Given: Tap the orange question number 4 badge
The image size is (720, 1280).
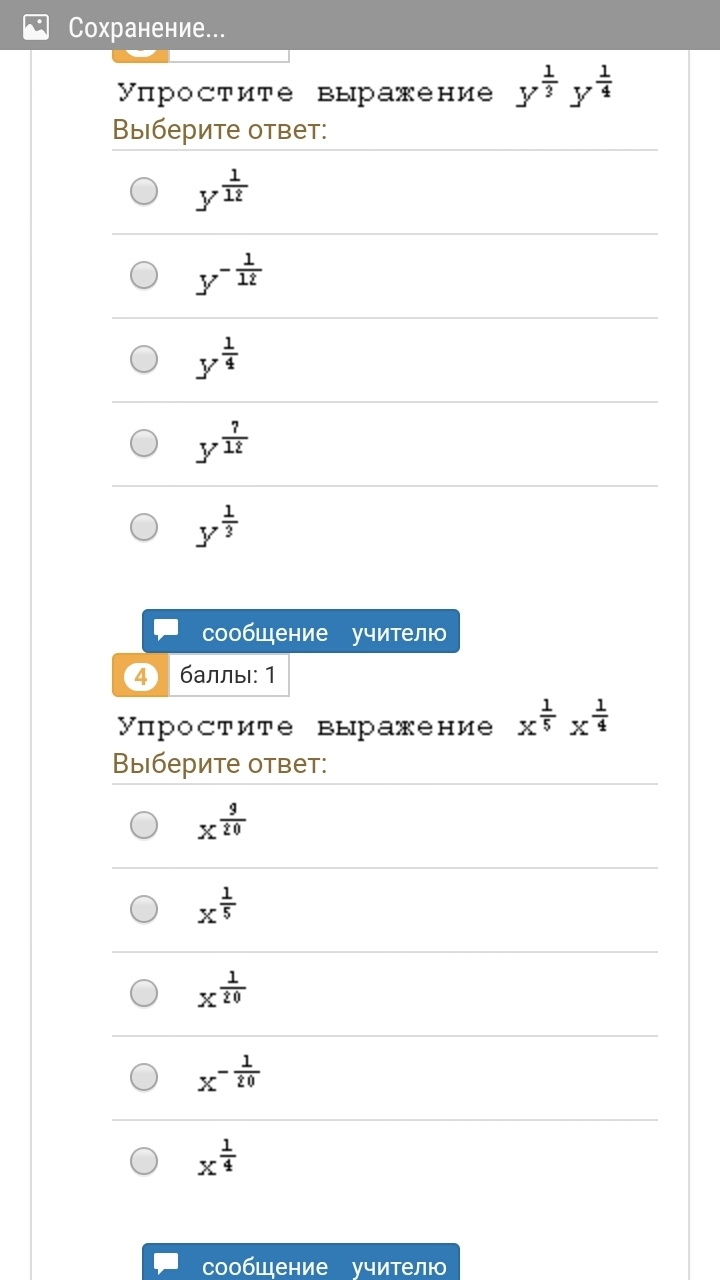Looking at the screenshot, I should [140, 676].
